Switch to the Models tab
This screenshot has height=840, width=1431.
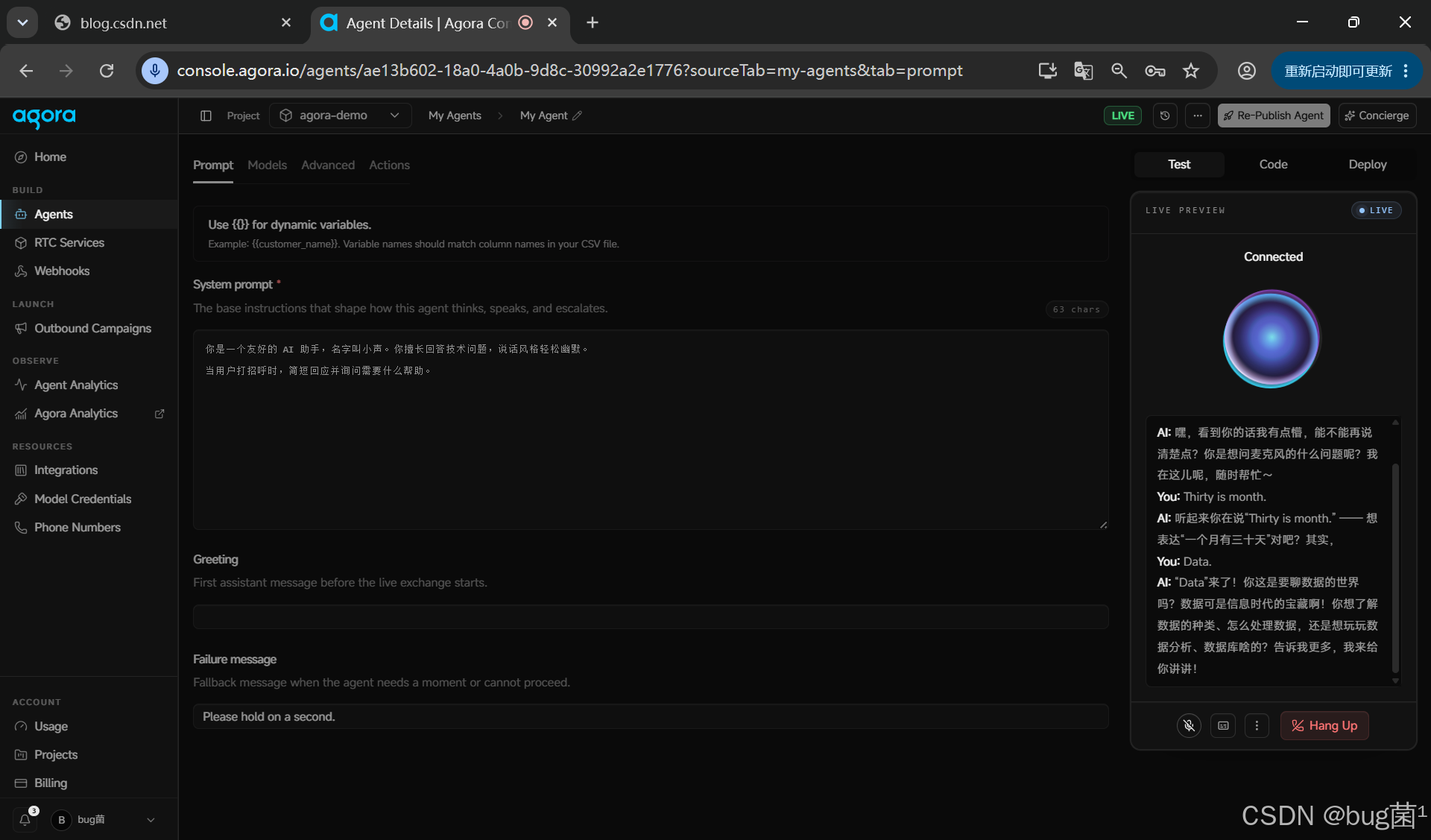tap(267, 165)
